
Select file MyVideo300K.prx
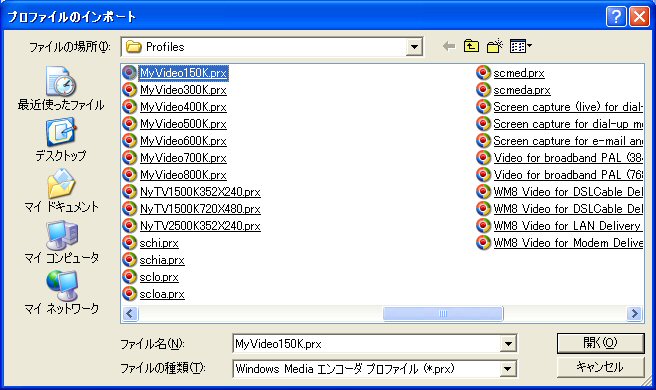pyautogui.click(x=183, y=90)
